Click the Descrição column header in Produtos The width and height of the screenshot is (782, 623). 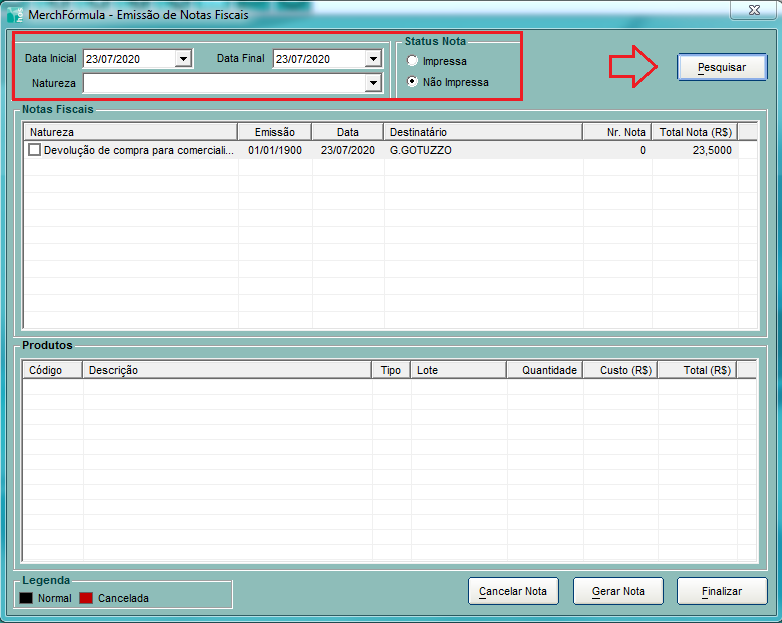pyautogui.click(x=227, y=370)
